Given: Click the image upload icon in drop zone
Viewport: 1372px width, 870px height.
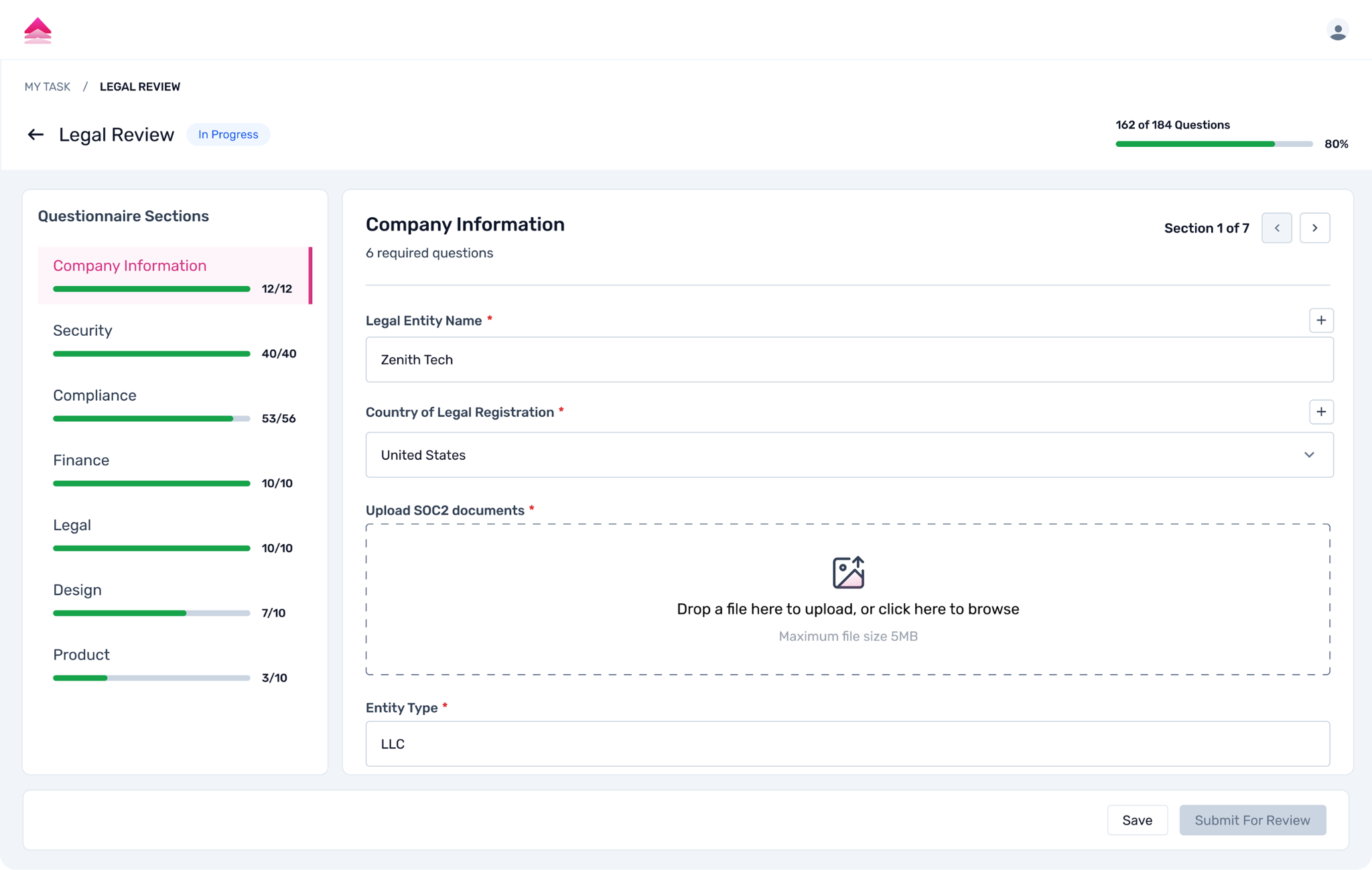Looking at the screenshot, I should (847, 573).
